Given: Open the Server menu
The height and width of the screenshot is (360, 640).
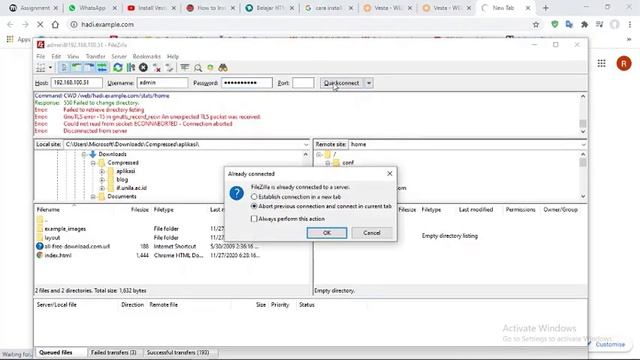Looking at the screenshot, I should pos(119,56).
